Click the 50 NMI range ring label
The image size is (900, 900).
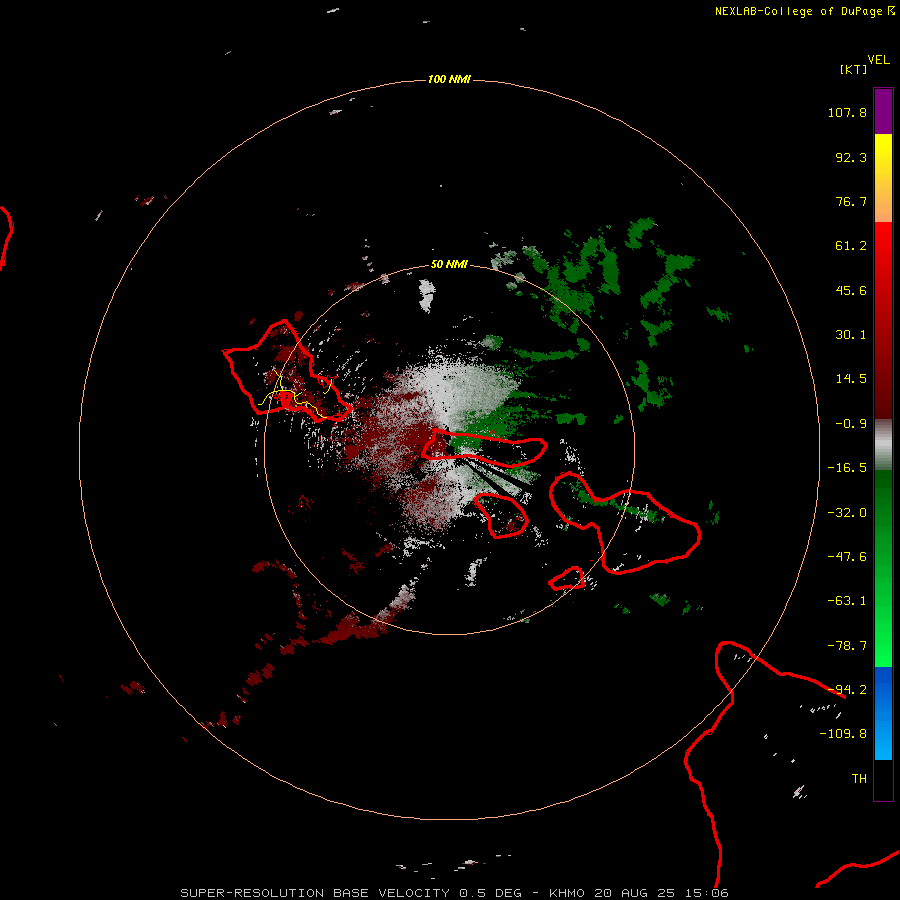click(449, 265)
